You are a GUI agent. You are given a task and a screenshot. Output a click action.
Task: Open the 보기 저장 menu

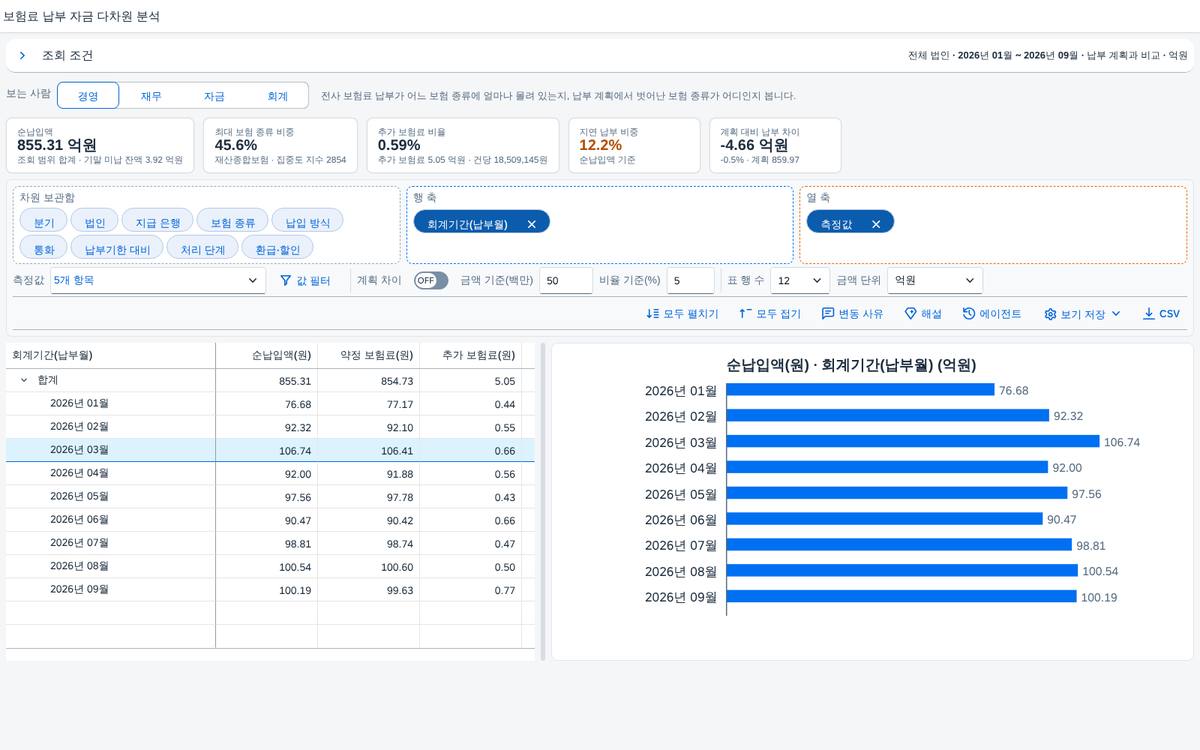tap(1082, 314)
